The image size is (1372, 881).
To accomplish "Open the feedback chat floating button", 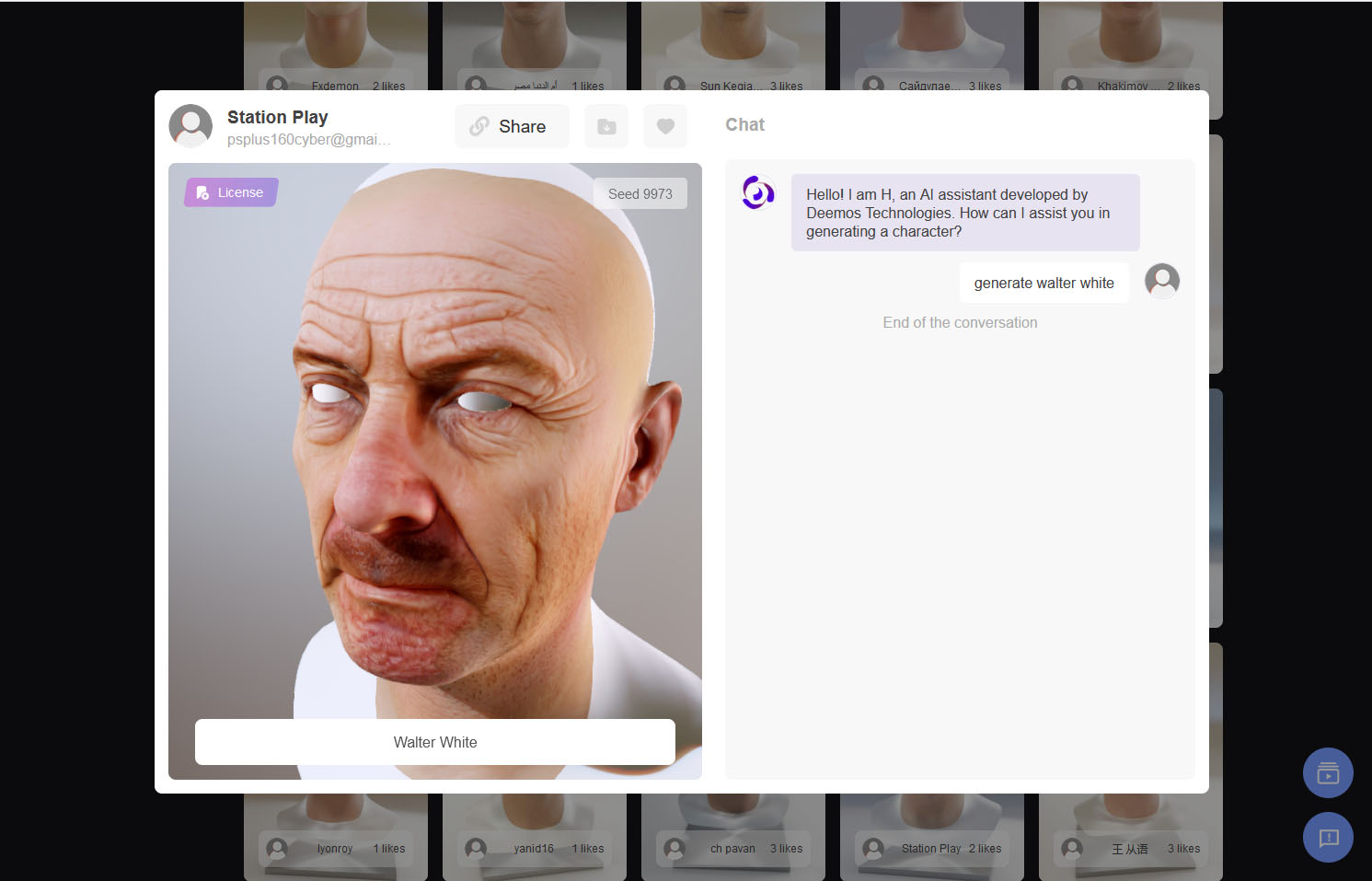I will tap(1328, 837).
